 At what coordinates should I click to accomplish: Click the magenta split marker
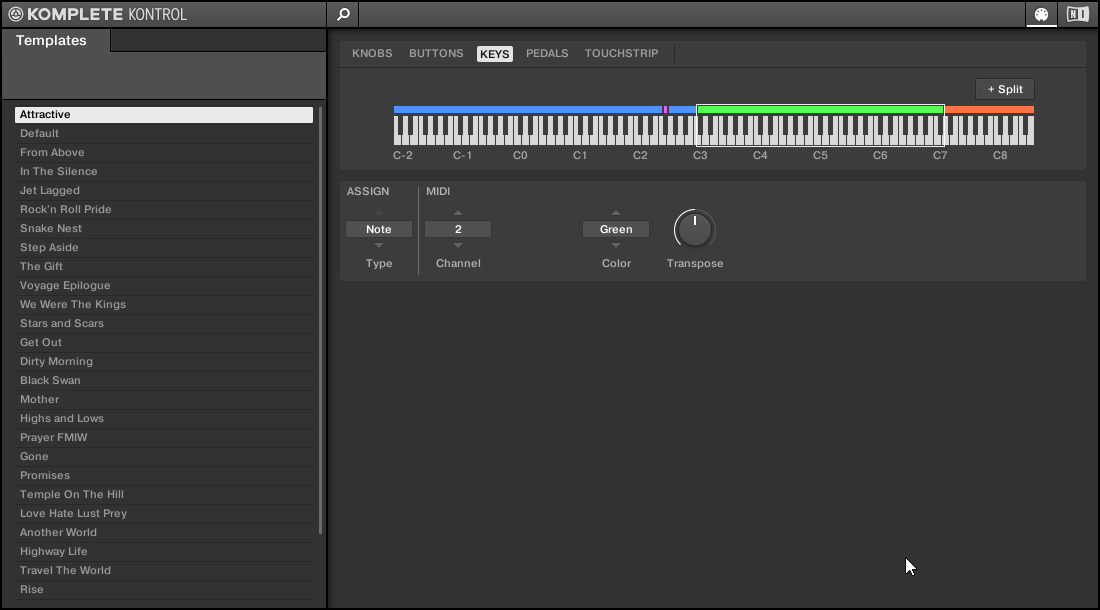tap(665, 109)
